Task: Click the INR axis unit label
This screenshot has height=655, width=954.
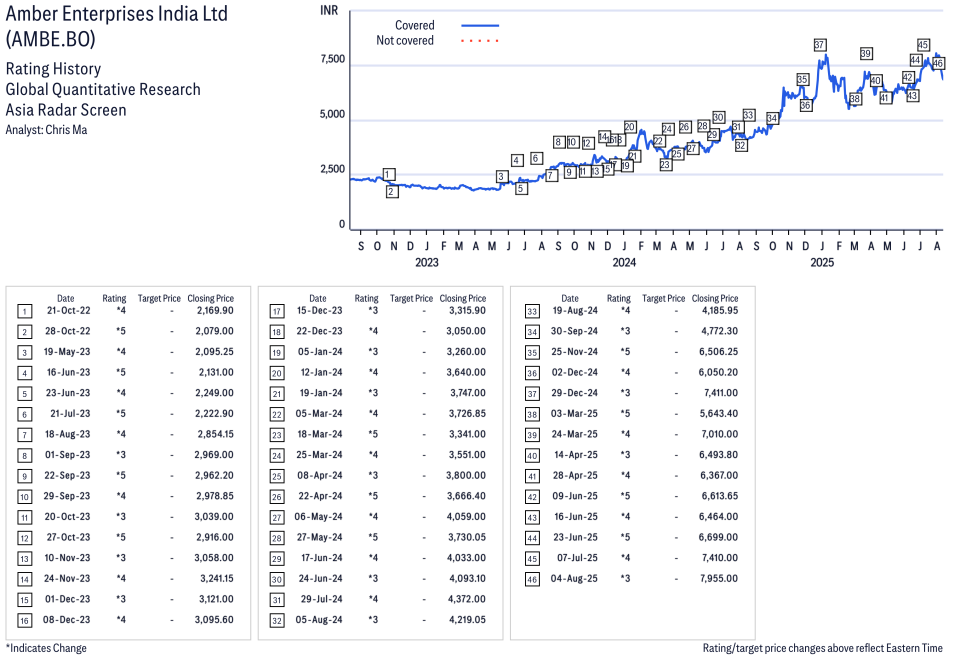Action: (x=329, y=10)
